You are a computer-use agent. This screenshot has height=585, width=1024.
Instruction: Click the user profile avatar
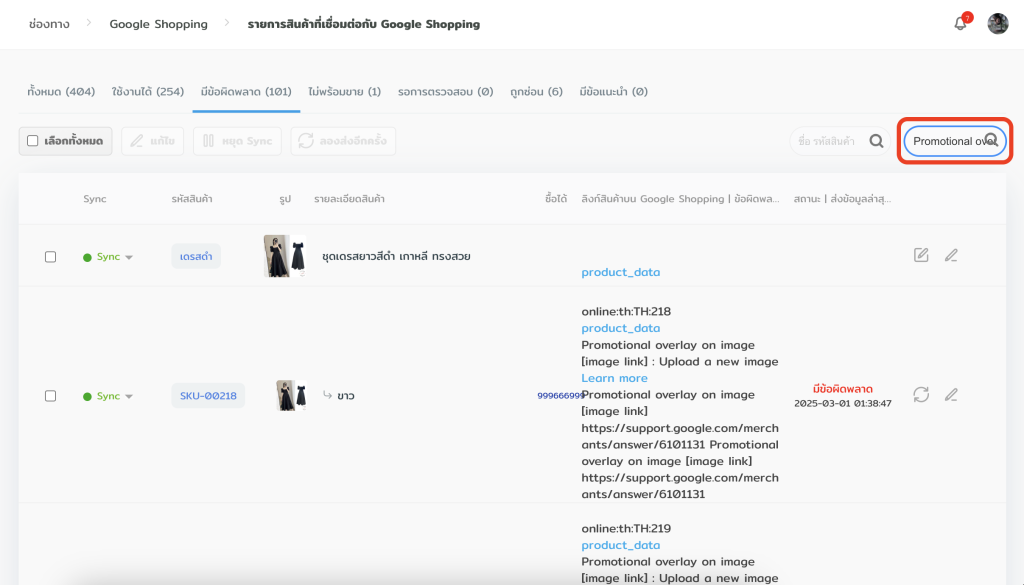(x=997, y=24)
